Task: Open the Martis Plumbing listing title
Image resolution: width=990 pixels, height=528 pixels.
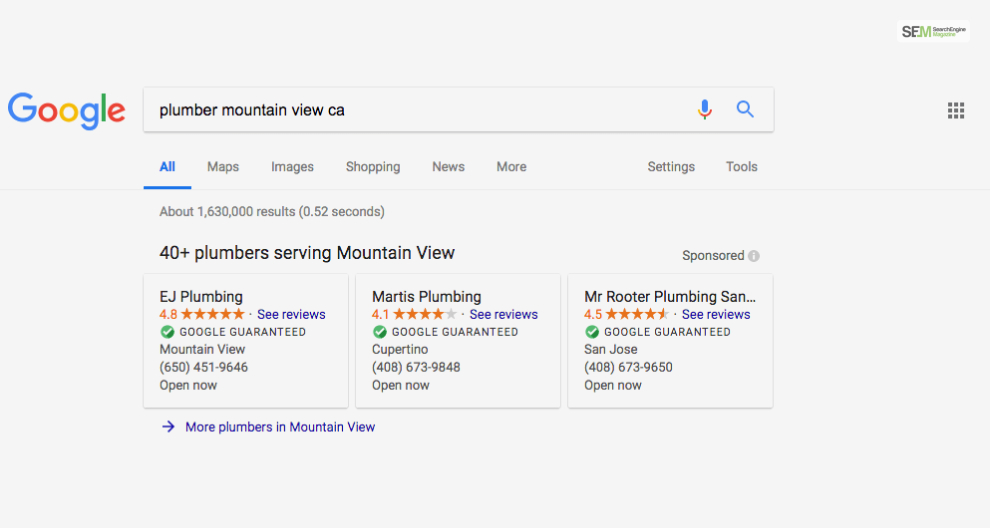Action: [x=426, y=297]
